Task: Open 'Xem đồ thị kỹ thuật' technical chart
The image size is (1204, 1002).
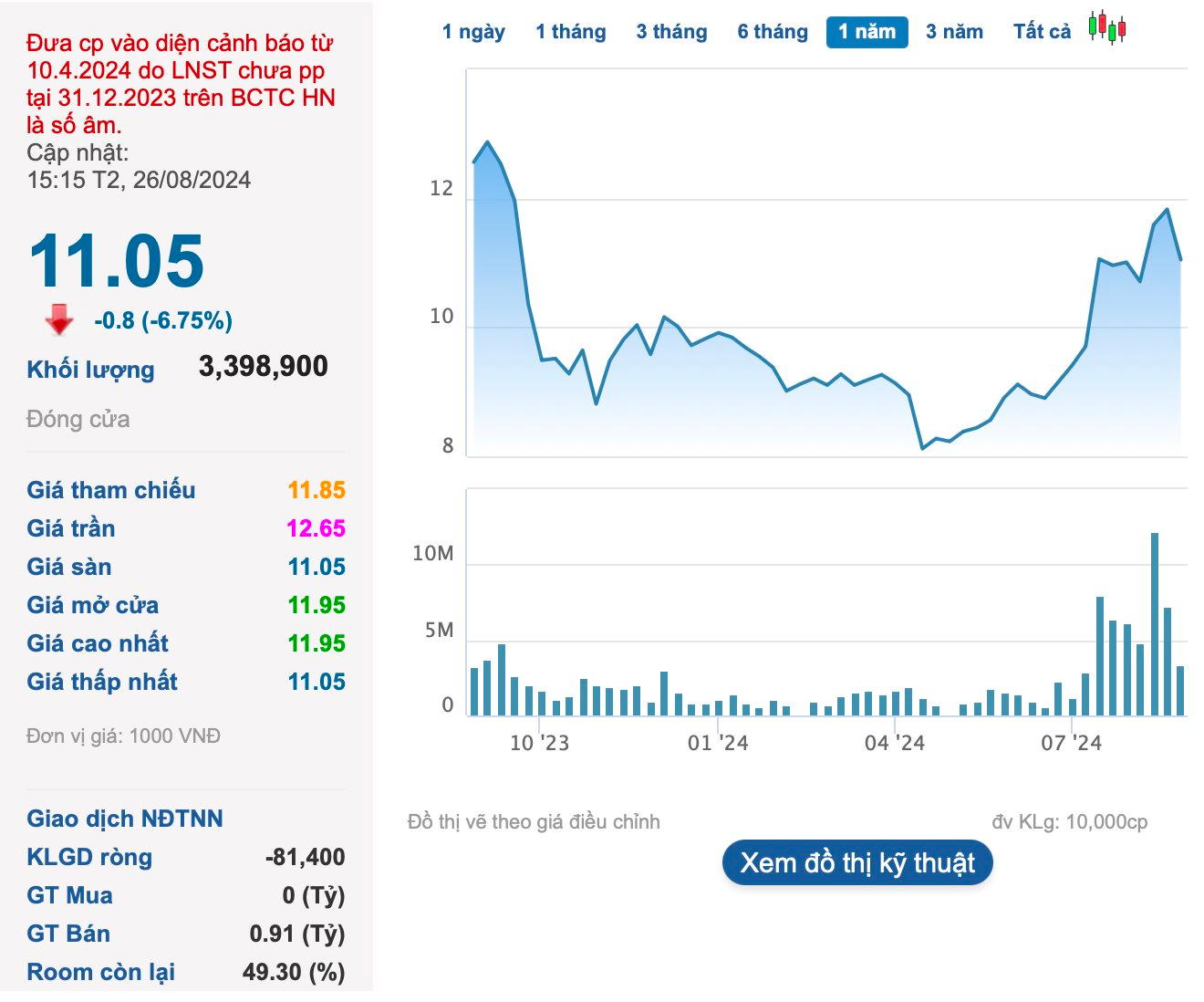Action: point(857,862)
